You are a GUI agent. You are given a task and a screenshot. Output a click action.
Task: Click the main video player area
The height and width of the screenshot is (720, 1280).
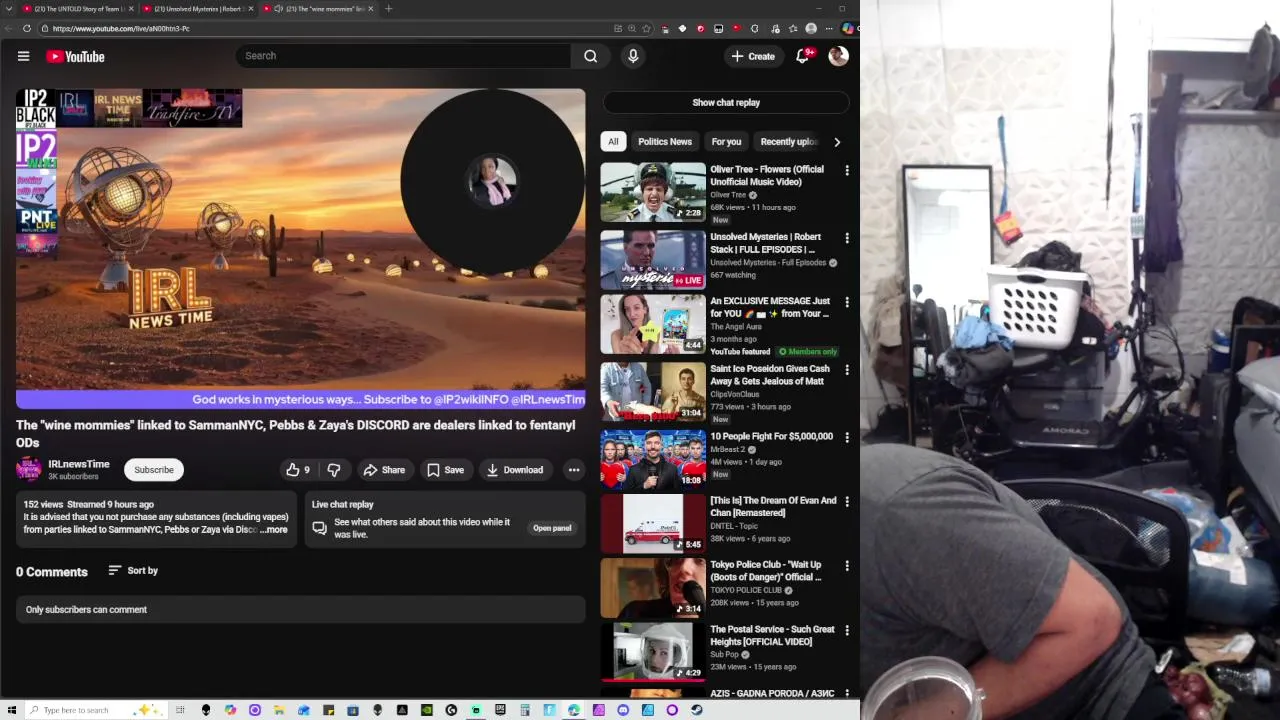click(x=301, y=248)
